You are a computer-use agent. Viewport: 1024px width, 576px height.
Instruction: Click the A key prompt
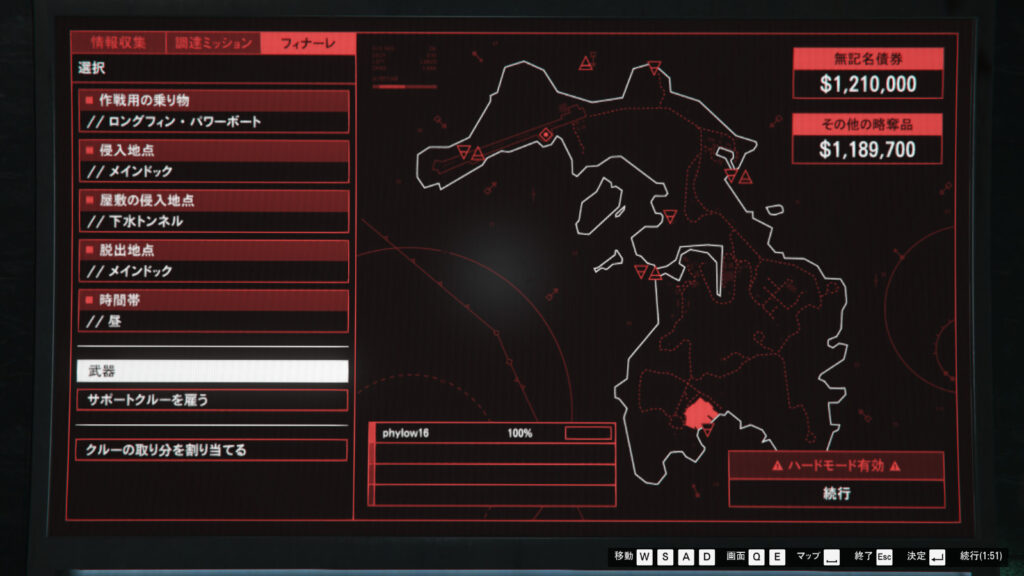[686, 556]
